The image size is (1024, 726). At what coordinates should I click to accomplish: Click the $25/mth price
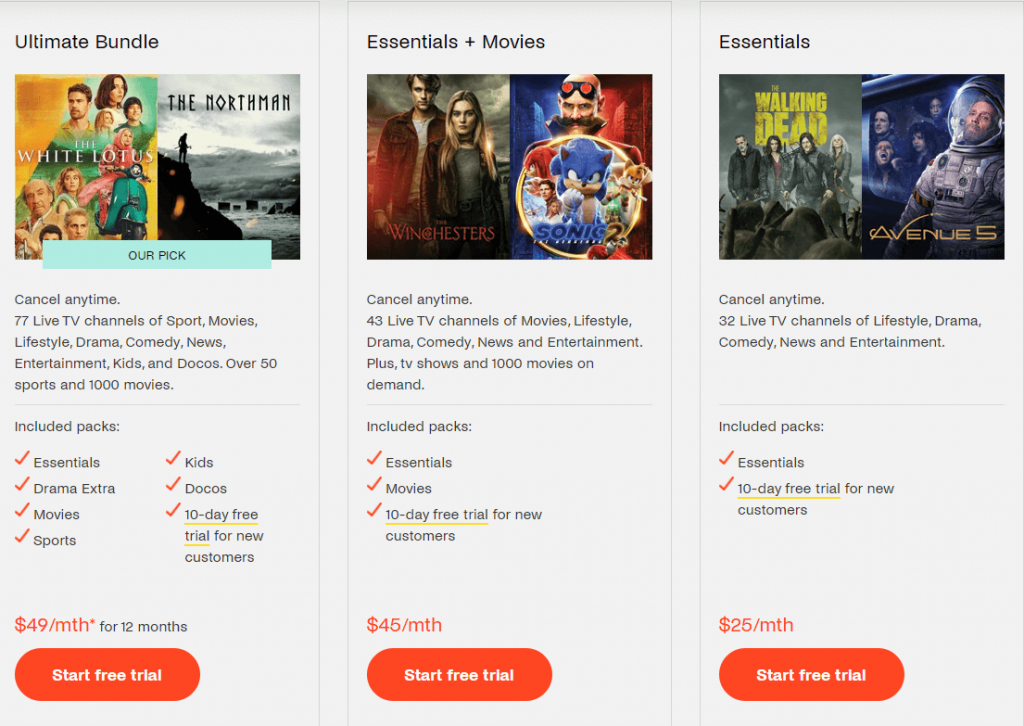(756, 625)
